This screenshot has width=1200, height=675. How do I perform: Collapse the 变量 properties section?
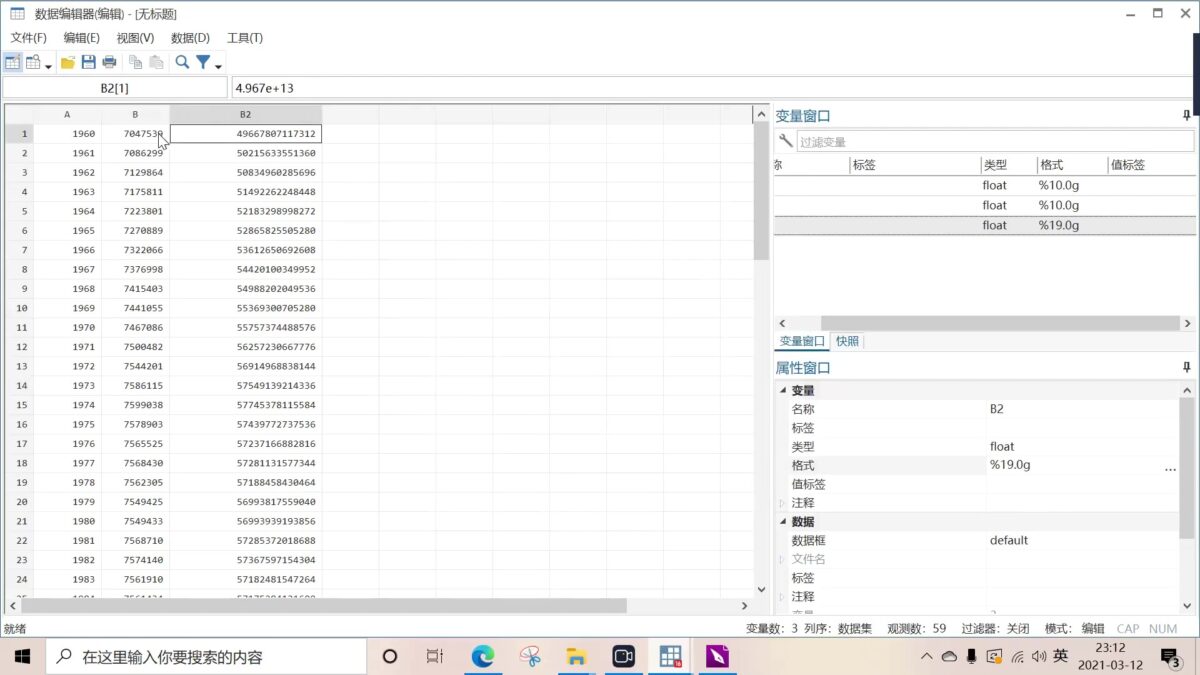(x=783, y=391)
